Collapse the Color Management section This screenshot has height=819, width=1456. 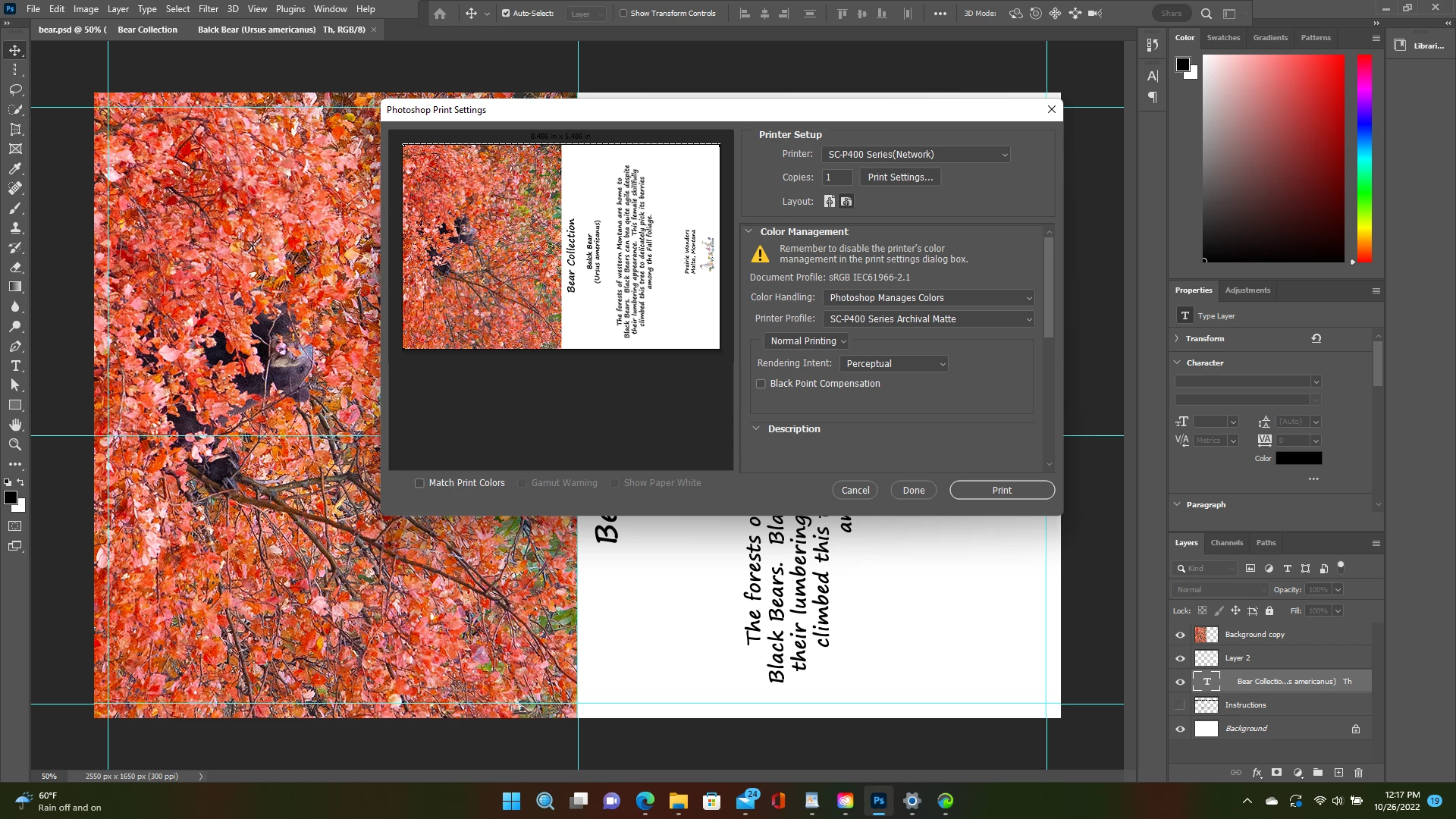click(748, 232)
